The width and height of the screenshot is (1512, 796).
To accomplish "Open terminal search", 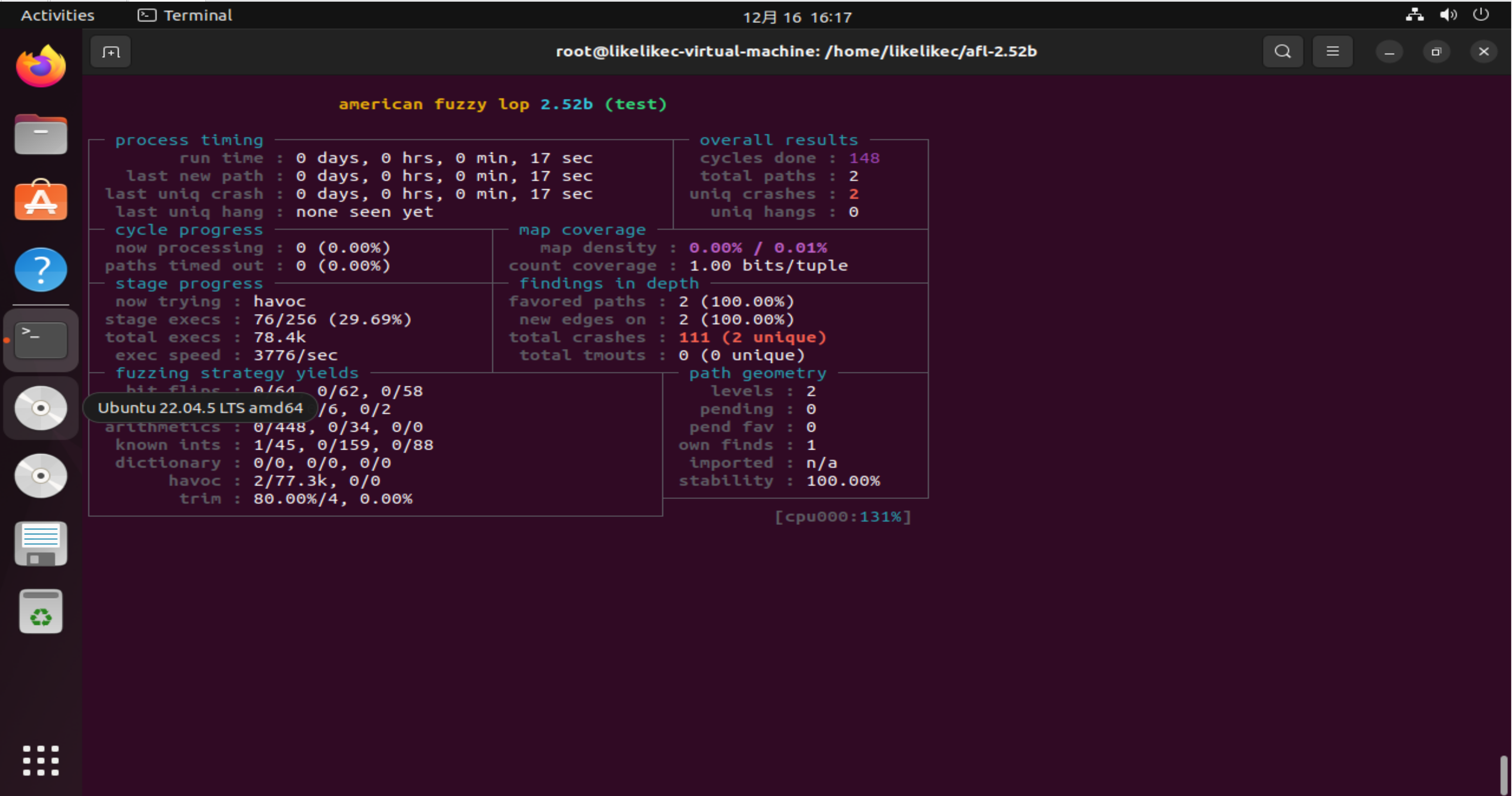I will coord(1283,52).
